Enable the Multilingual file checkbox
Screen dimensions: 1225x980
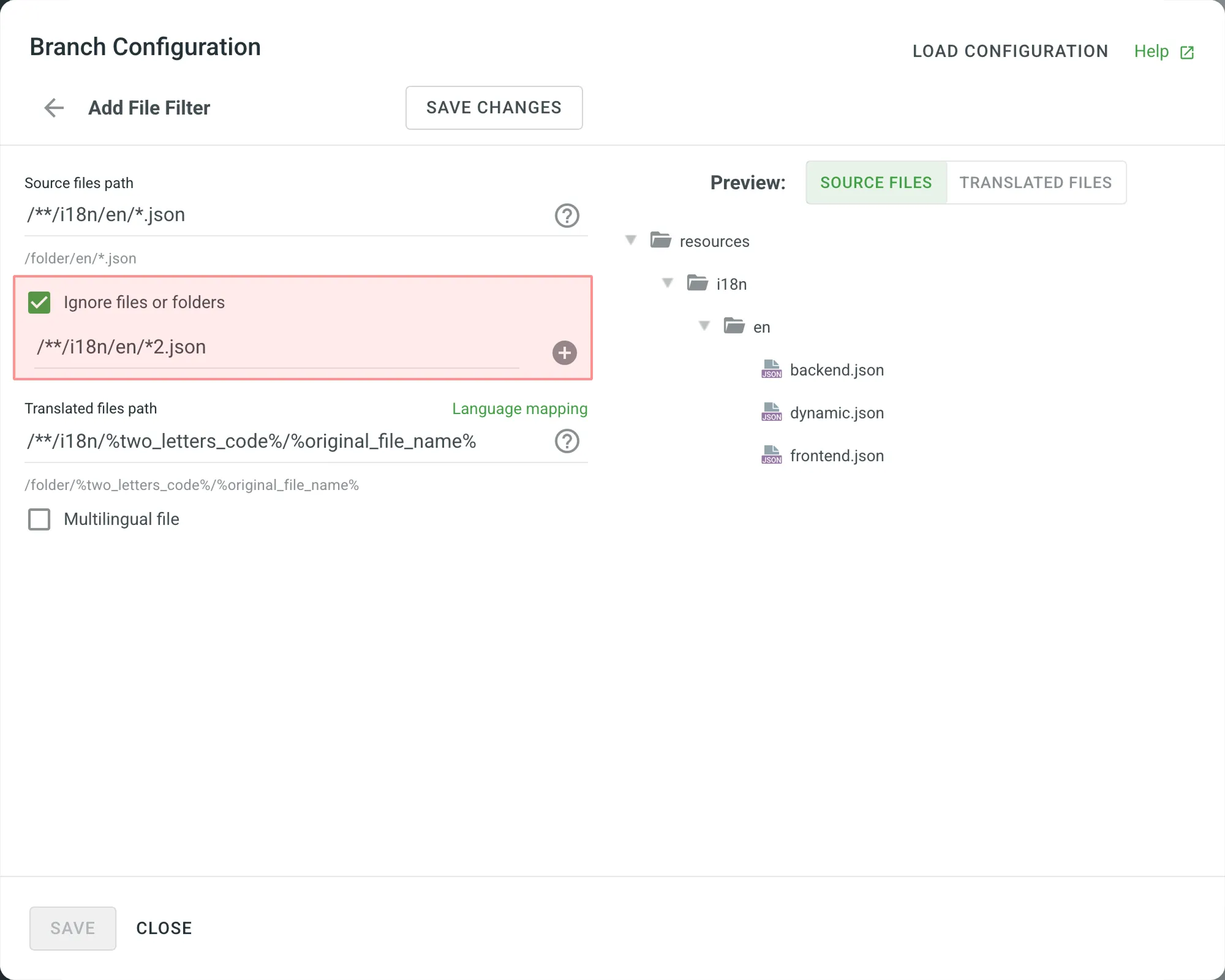[39, 519]
